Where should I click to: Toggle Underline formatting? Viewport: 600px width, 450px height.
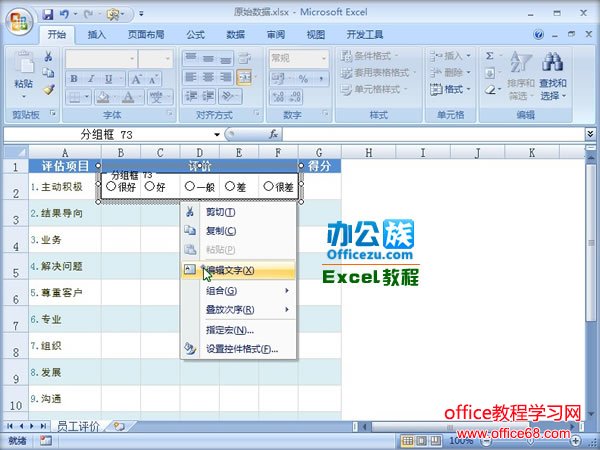[108, 79]
